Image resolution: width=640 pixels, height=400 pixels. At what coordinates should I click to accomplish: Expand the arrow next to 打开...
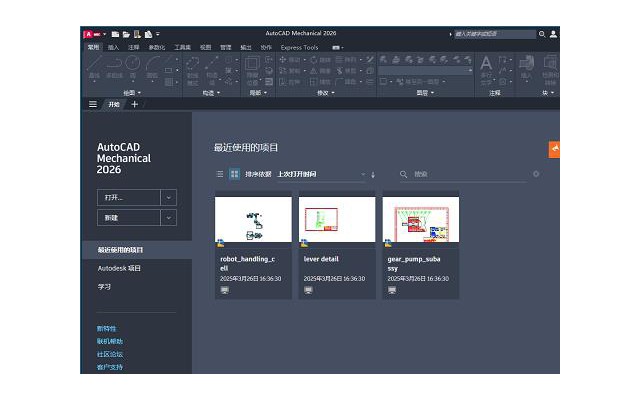169,198
